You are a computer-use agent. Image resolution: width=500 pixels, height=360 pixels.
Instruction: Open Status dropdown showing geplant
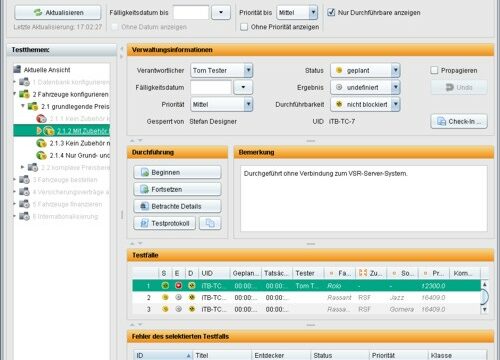coord(395,70)
